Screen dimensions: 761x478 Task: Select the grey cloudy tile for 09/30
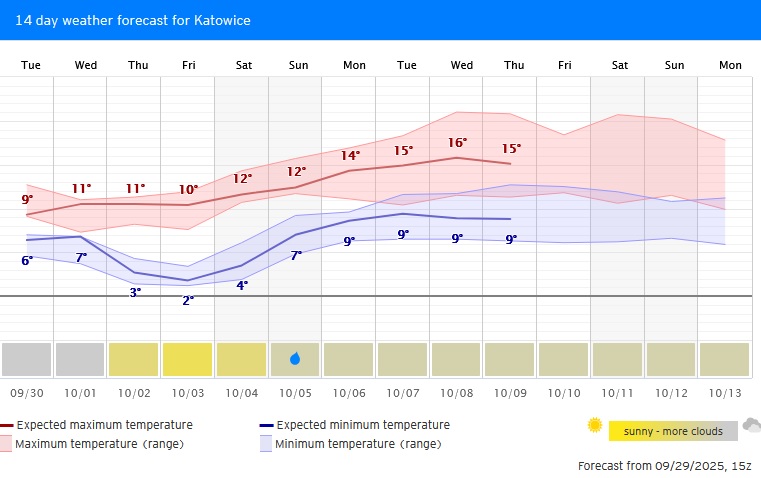[x=27, y=359]
